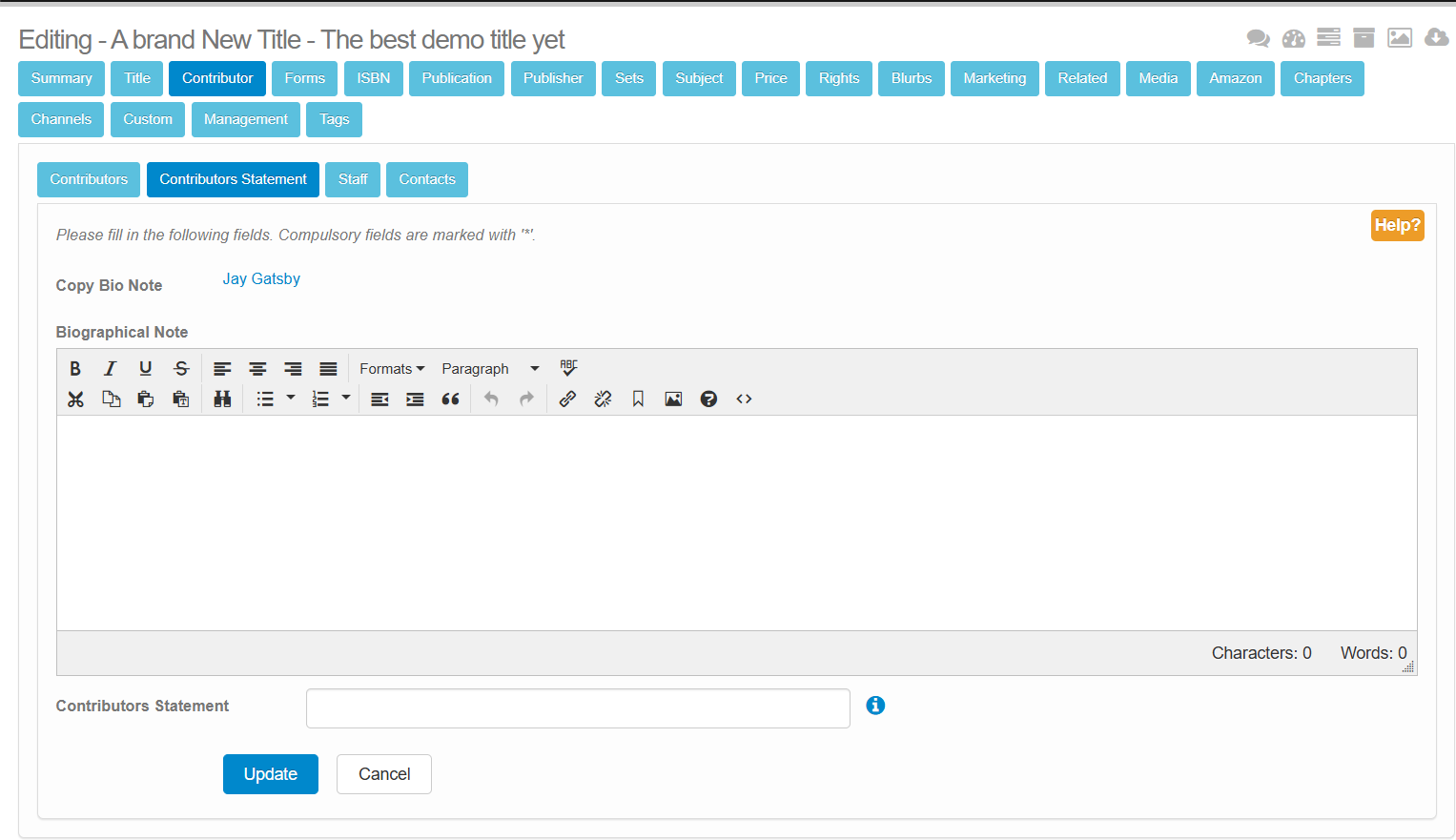Increase indent in editor
This screenshot has height=840, width=1456.
tap(415, 400)
